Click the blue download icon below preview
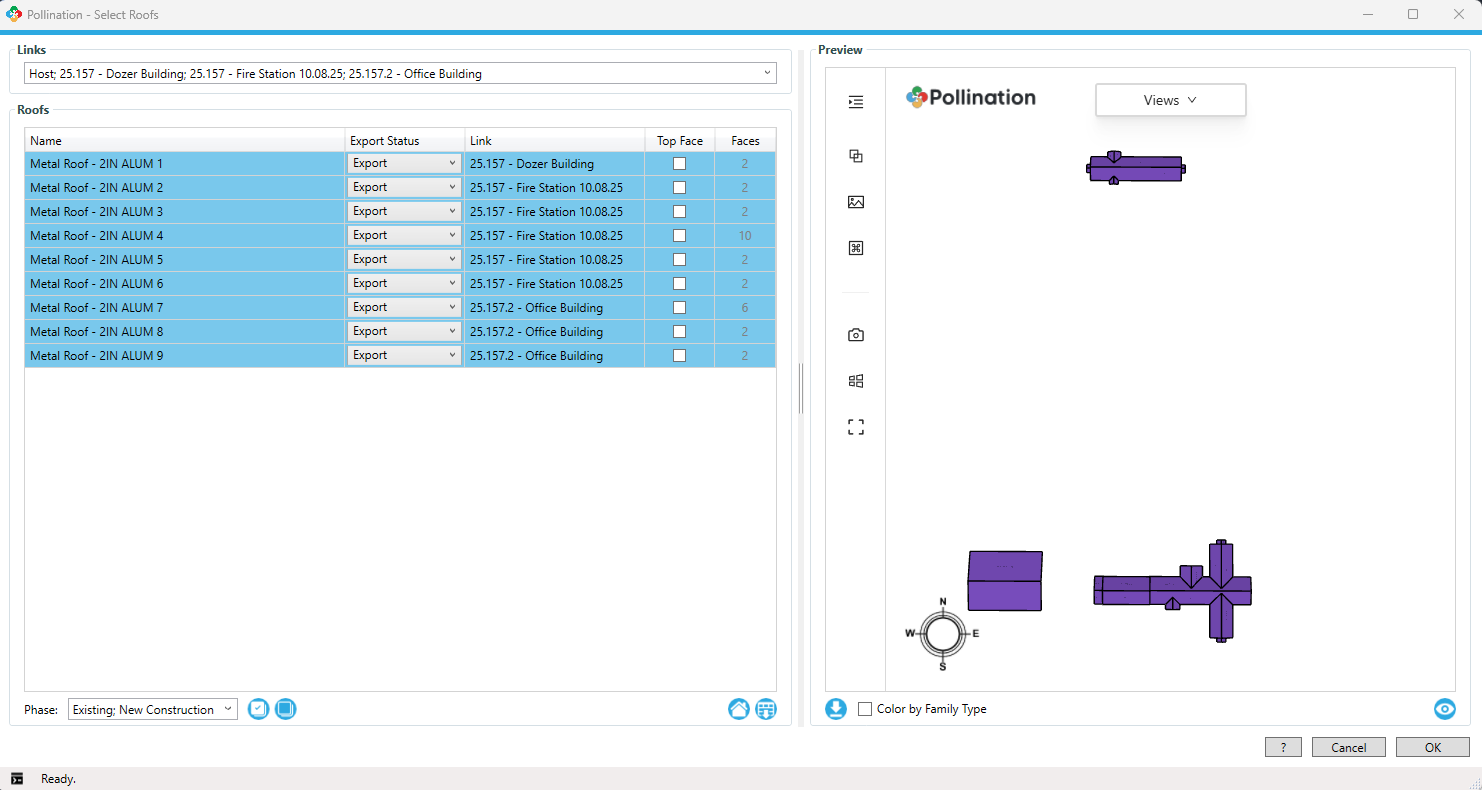 coord(836,709)
